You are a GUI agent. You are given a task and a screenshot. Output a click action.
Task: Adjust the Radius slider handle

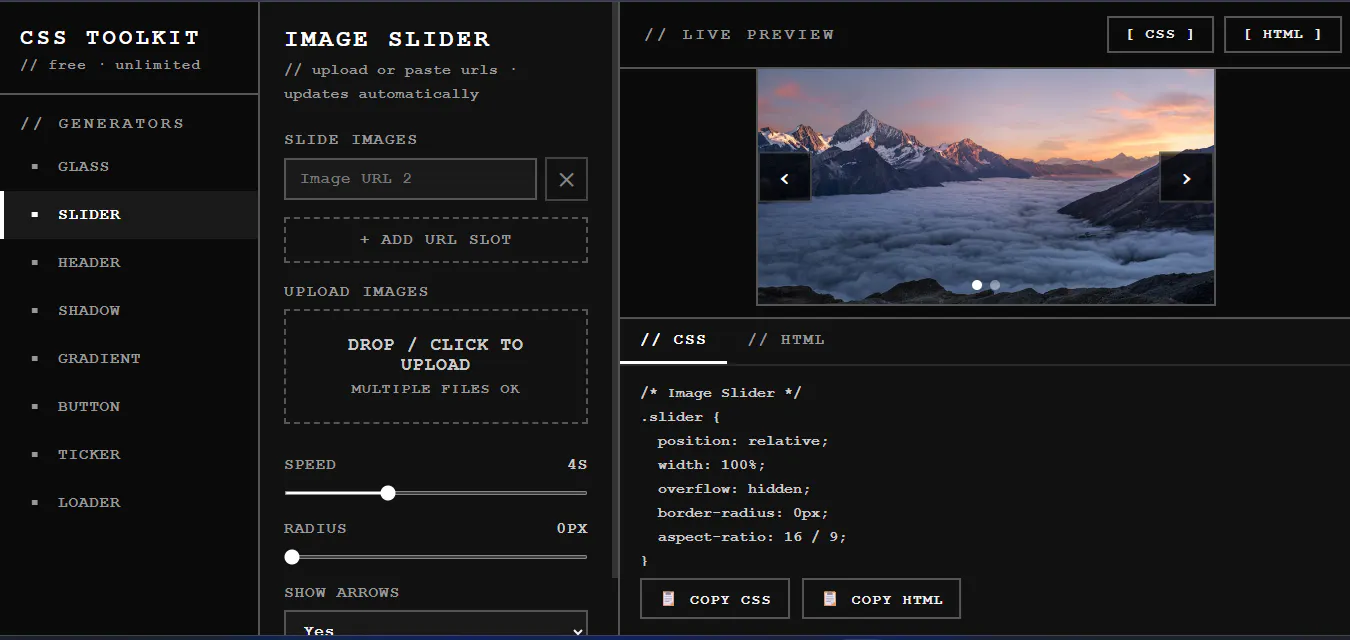click(x=292, y=557)
